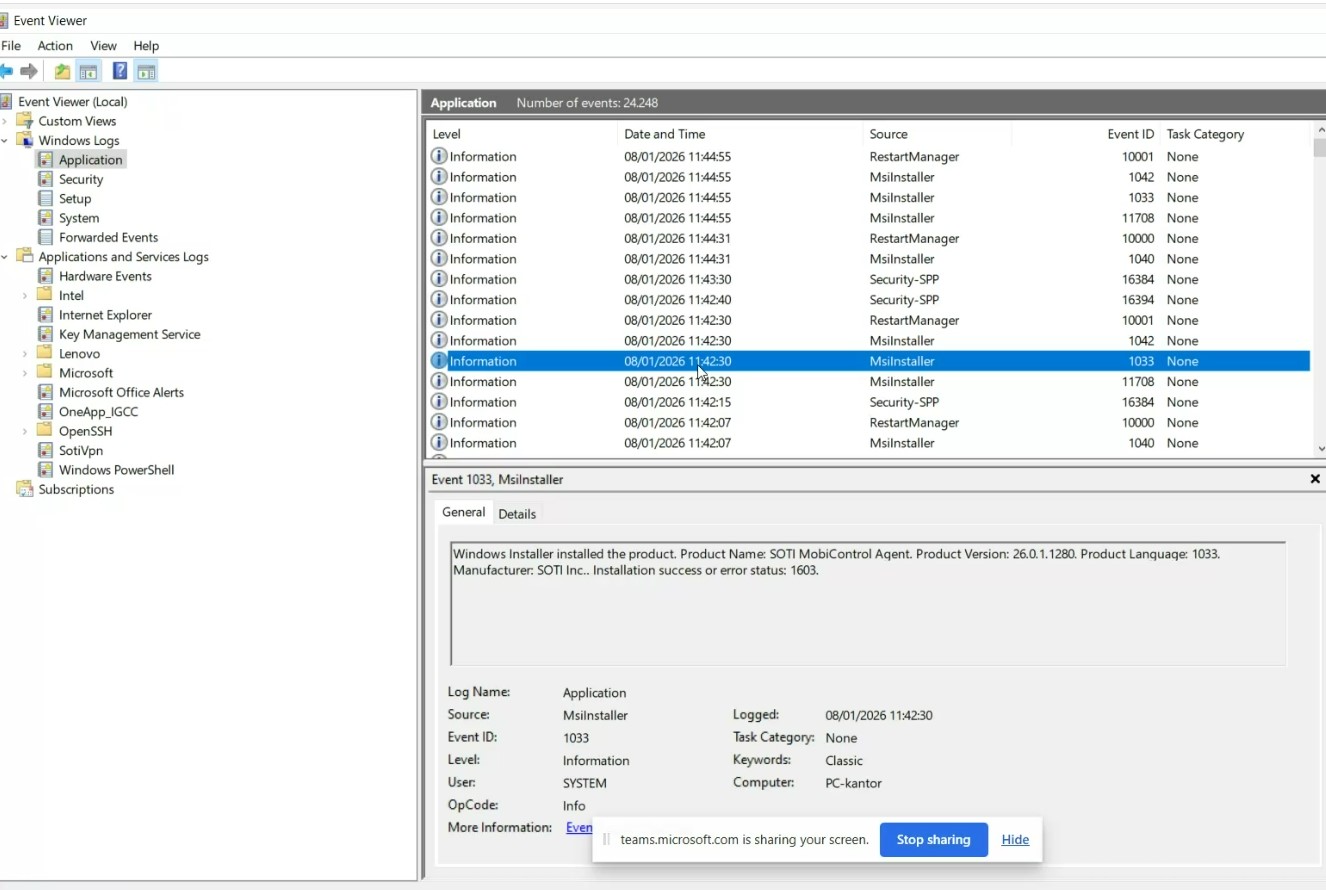Click the forward navigation arrow icon

tap(28, 70)
